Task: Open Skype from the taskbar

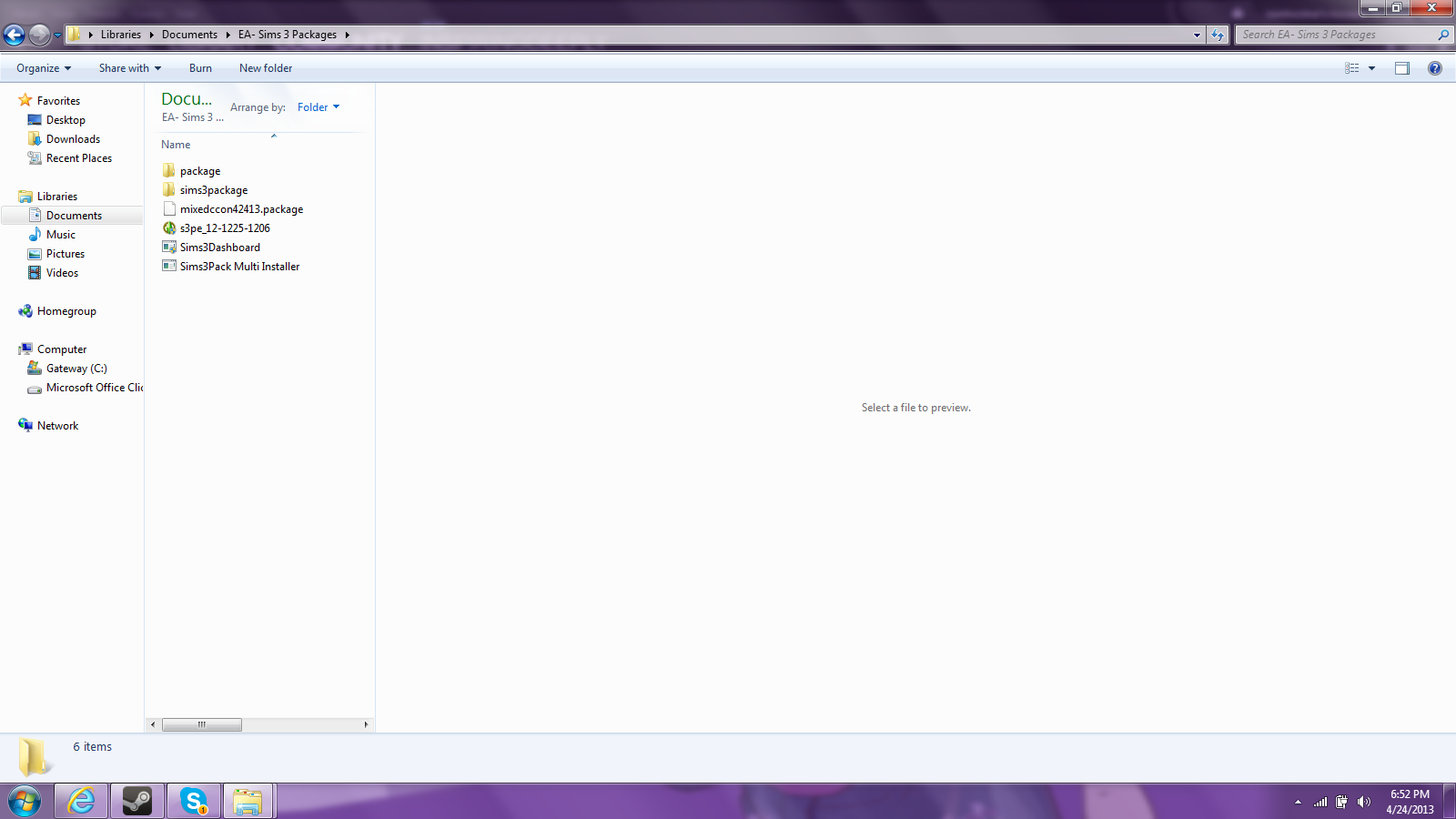Action: point(193,802)
